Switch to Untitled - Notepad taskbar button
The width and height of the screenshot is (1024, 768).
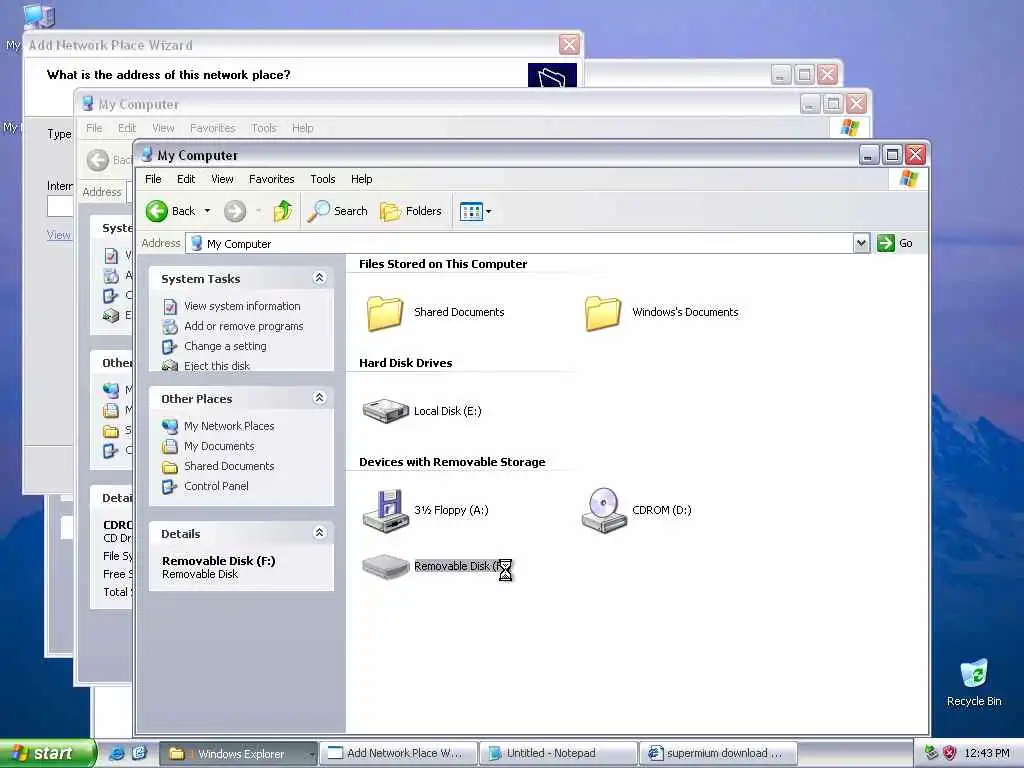558,754
